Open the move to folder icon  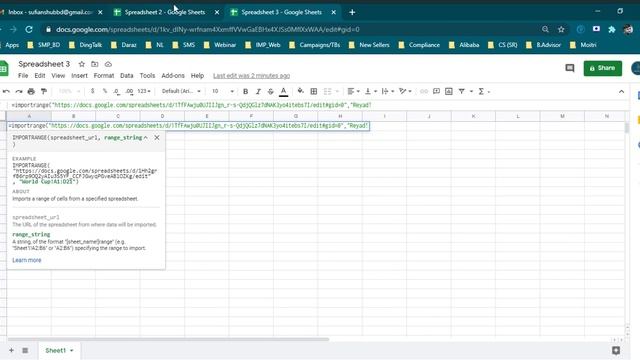[x=95, y=64]
